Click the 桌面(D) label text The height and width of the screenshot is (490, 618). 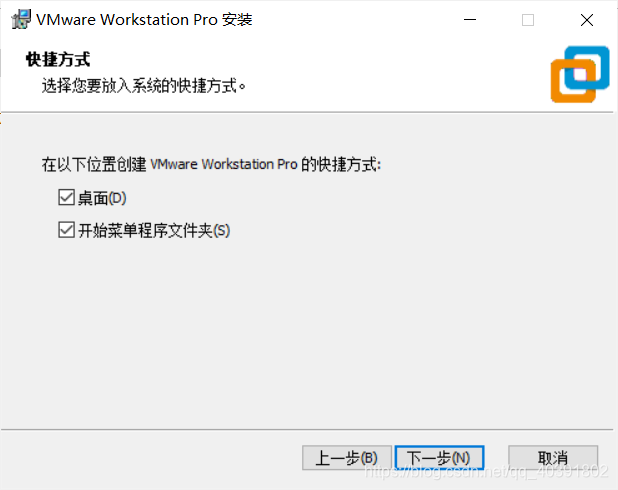(x=102, y=198)
